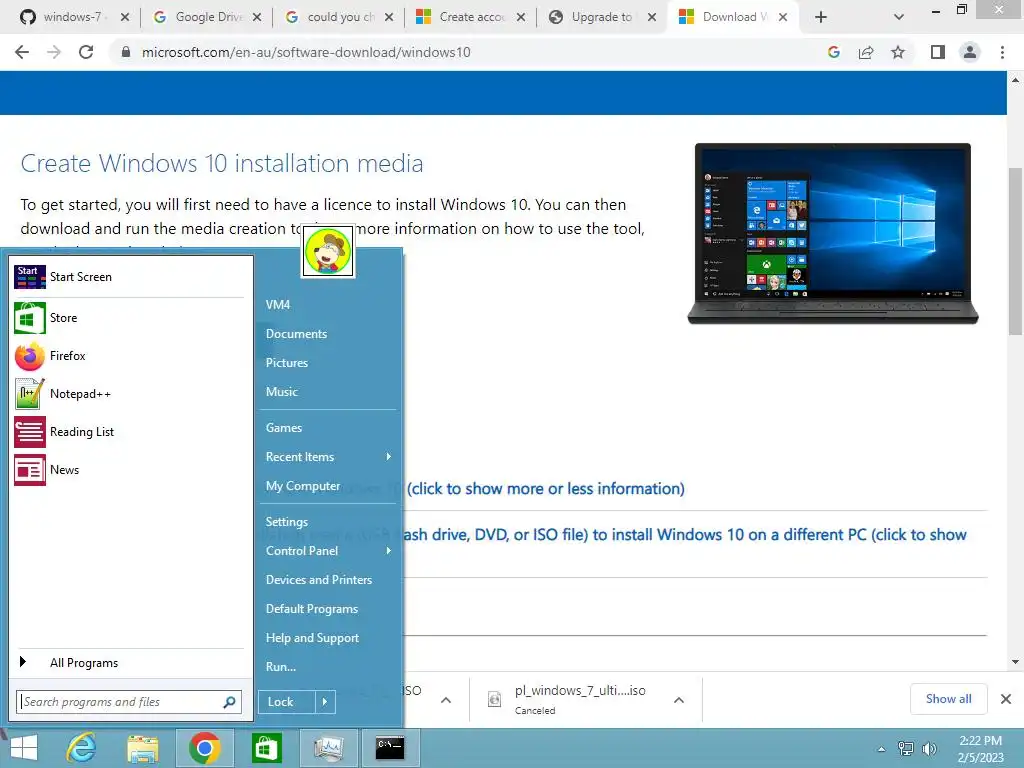Viewport: 1024px width, 768px height.
Task: Open the Start Screen icon in Start menu
Action: coord(30,277)
